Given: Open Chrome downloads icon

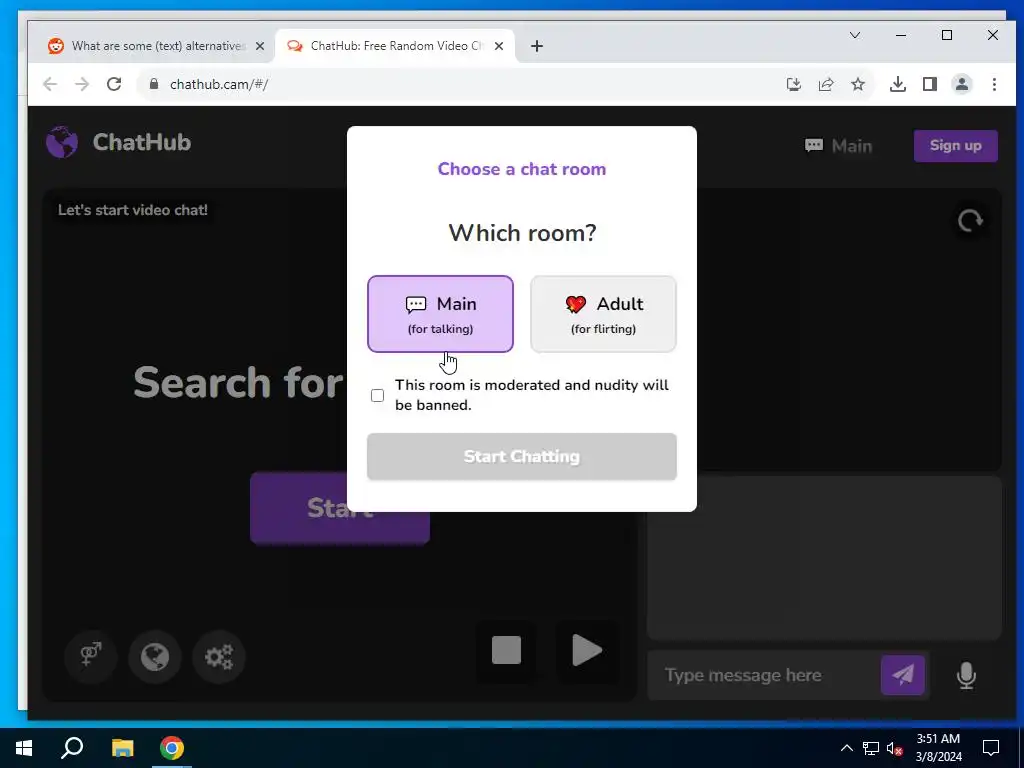Looking at the screenshot, I should [898, 84].
